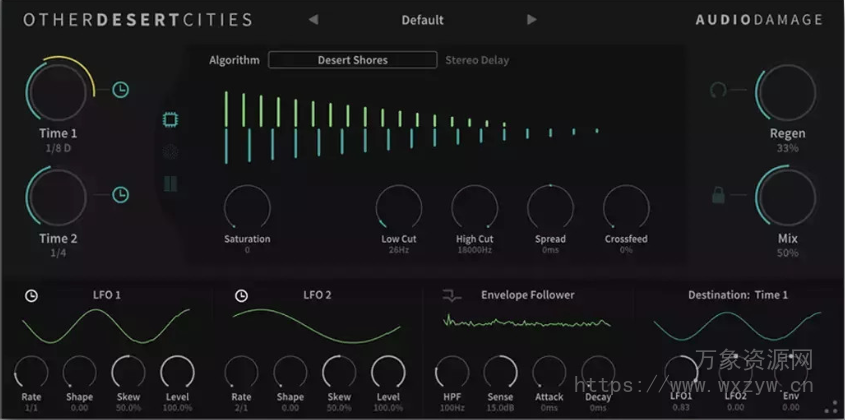This screenshot has width=845, height=420.
Task: Click the LFO 1 Level knob
Action: pyautogui.click(x=177, y=372)
